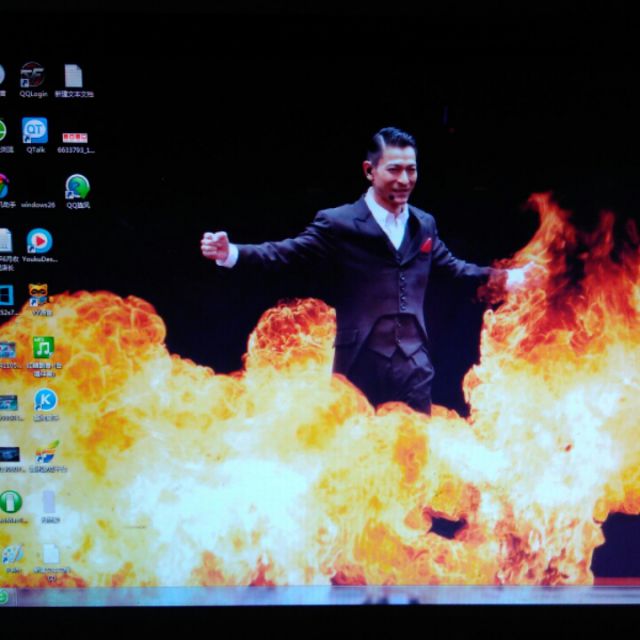The image size is (640, 640).
Task: Select the windows26 desktop item
Action: 37,204
